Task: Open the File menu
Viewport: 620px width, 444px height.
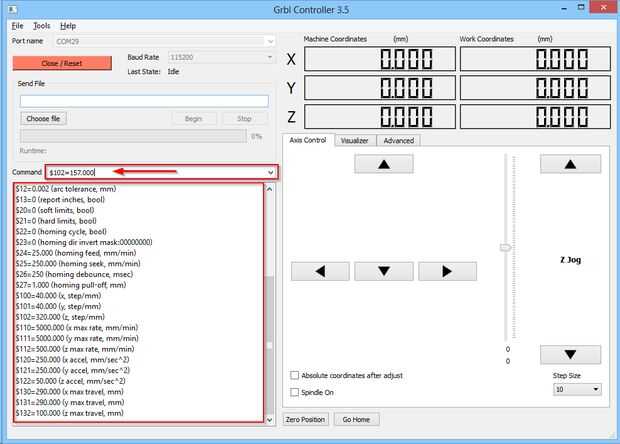Action: point(17,26)
